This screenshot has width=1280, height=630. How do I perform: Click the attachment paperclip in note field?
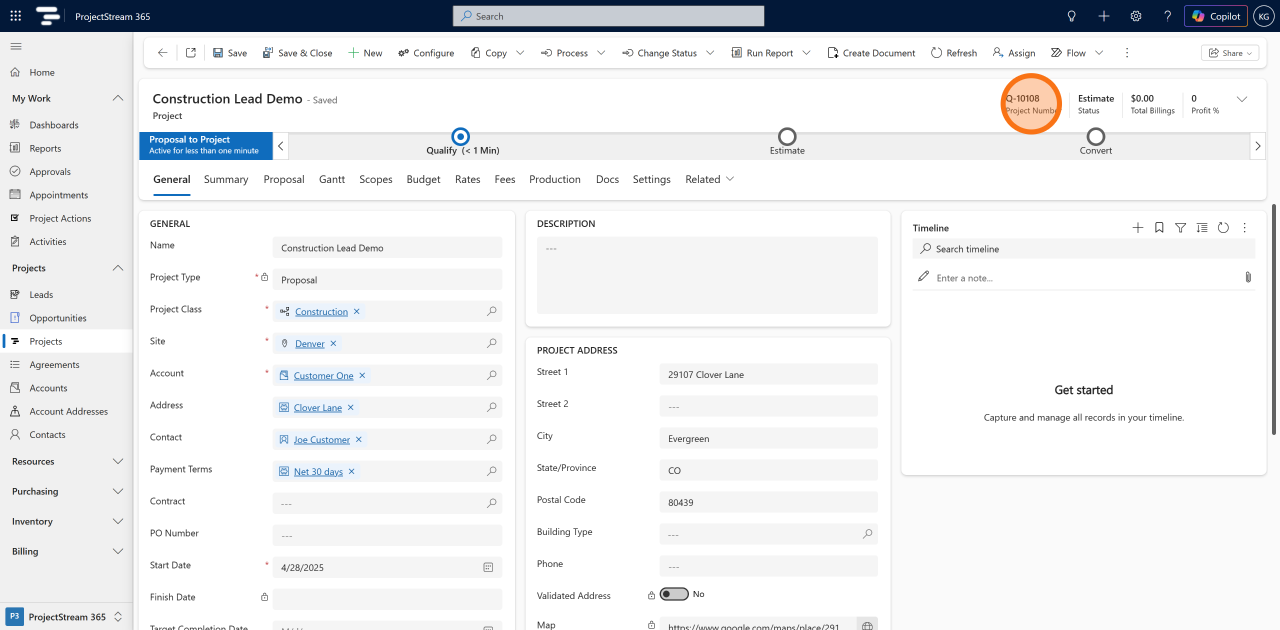click(1248, 277)
